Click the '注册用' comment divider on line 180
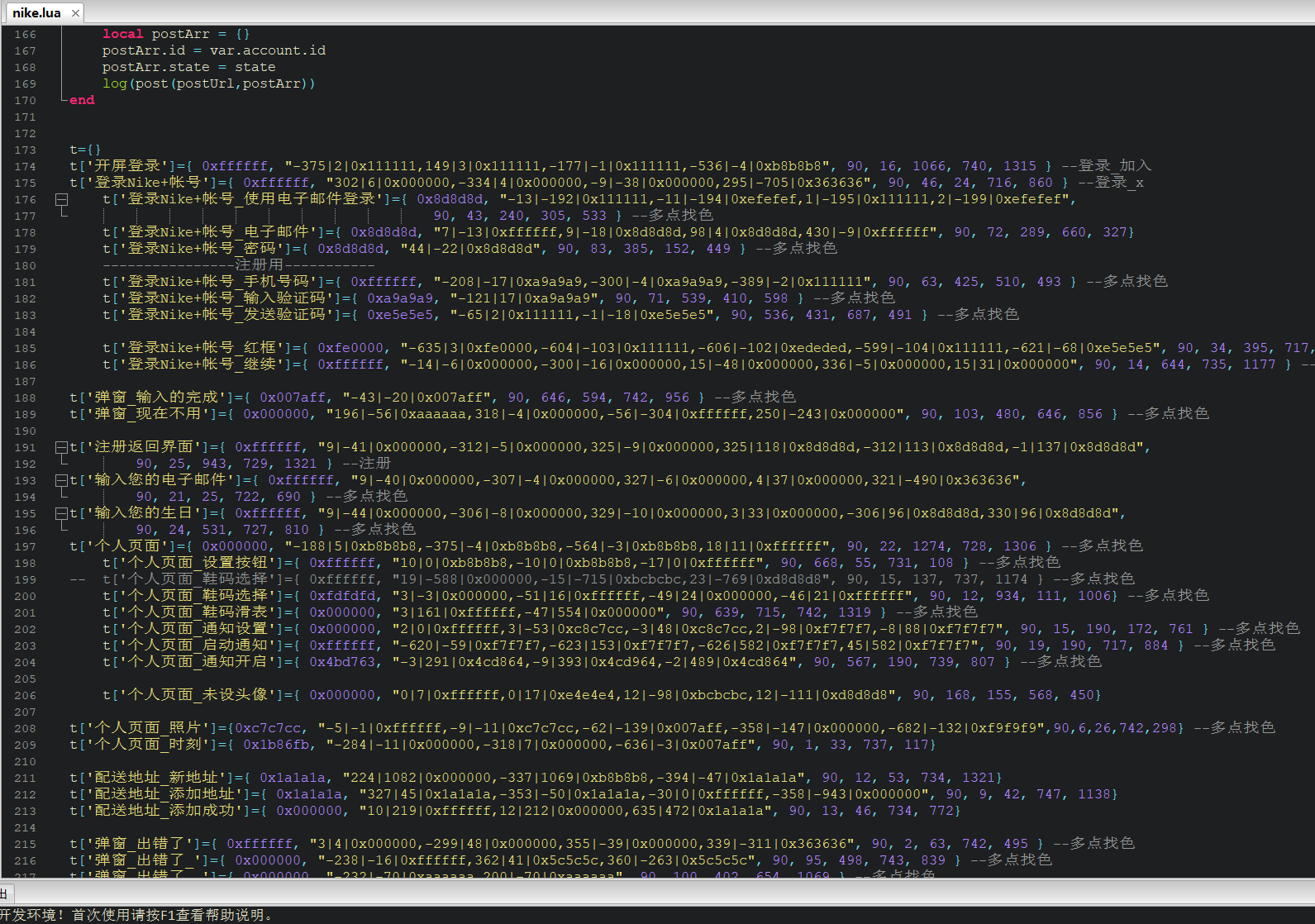 point(260,265)
